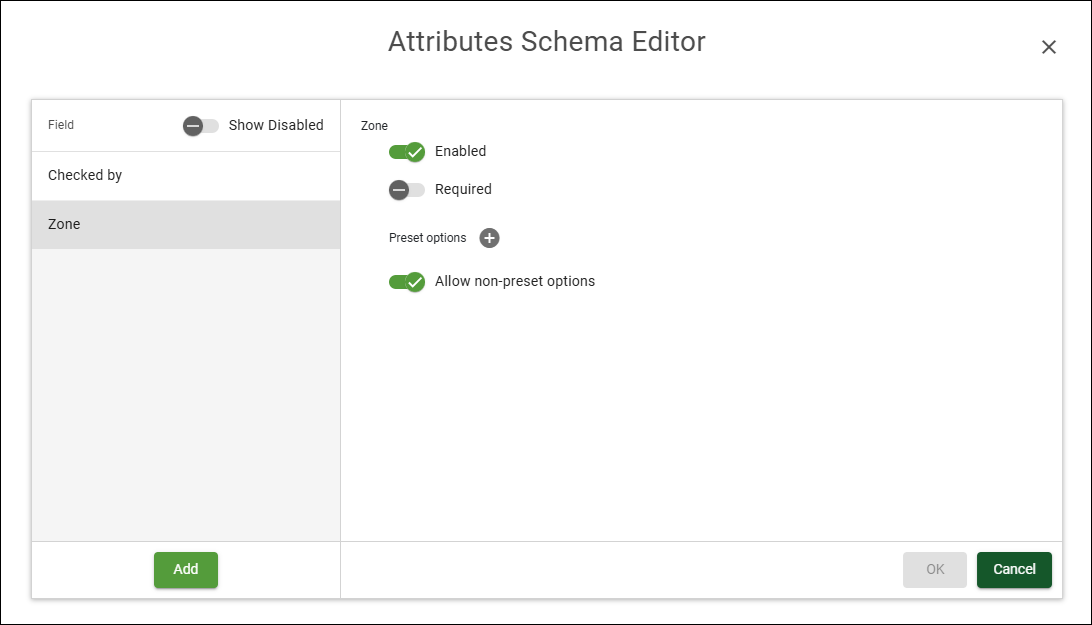Click the Required label text
Viewport: 1092px width, 625px height.
463,189
